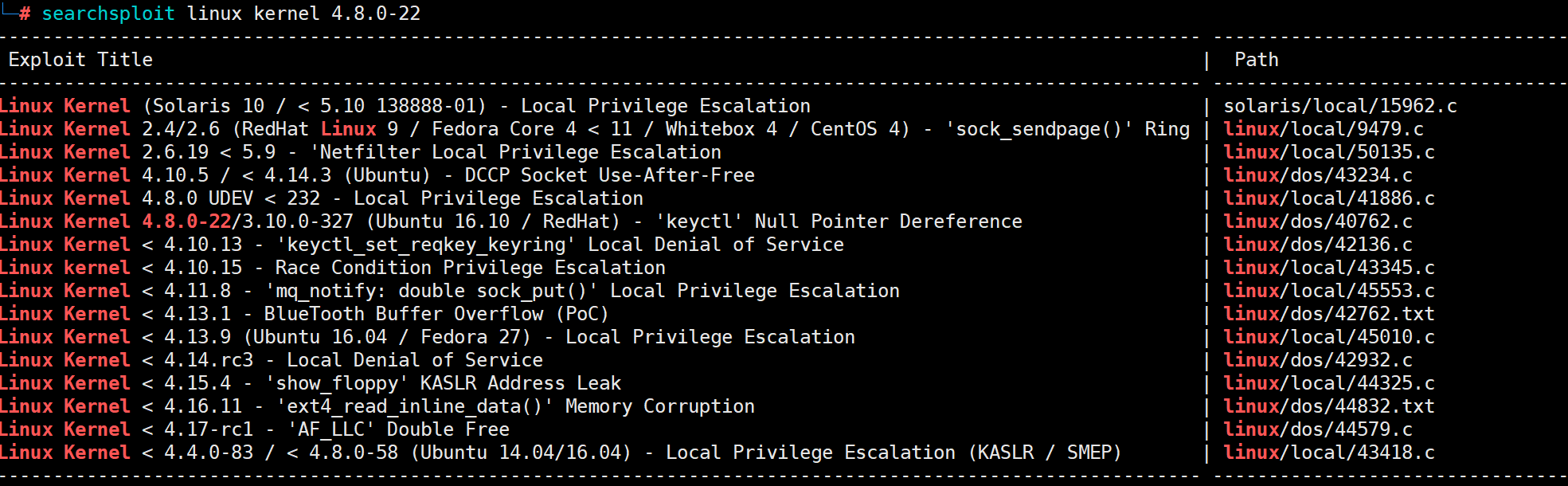
Task: Click the Path column header
Action: (1257, 60)
